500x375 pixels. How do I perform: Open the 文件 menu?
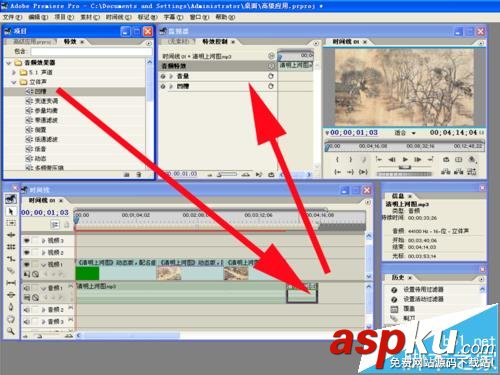click(13, 17)
